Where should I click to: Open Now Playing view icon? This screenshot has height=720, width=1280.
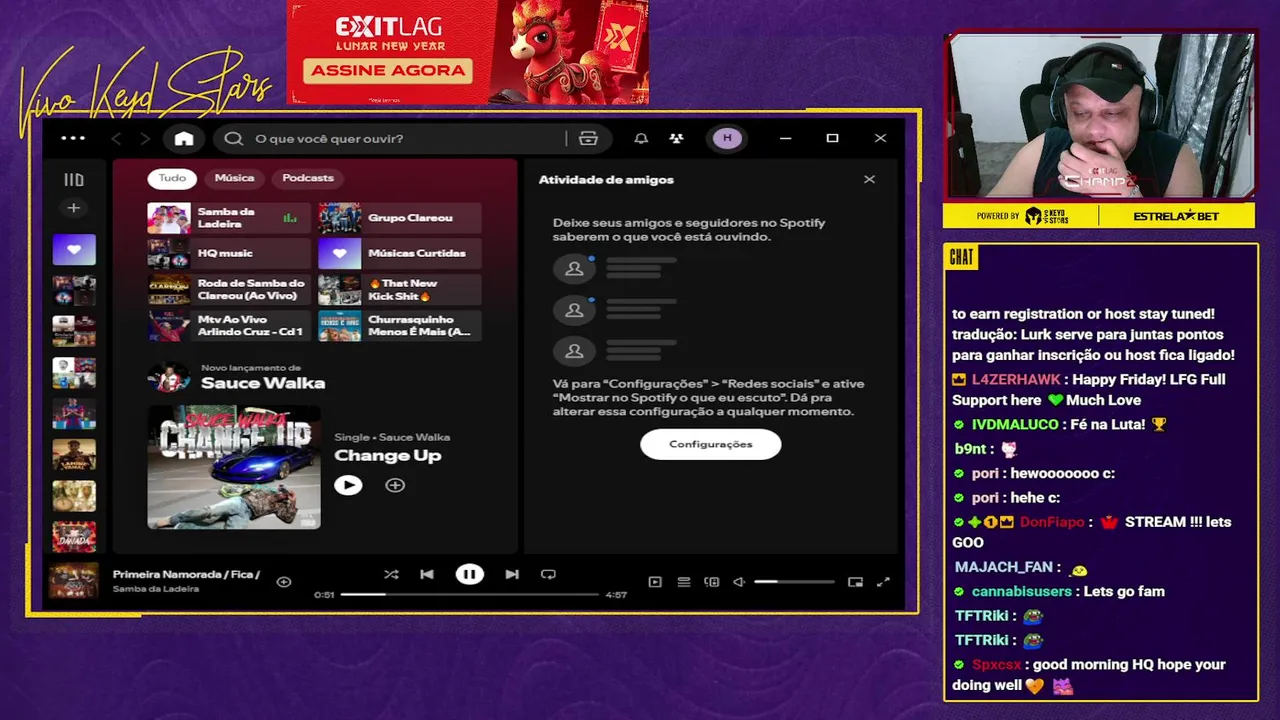[655, 581]
